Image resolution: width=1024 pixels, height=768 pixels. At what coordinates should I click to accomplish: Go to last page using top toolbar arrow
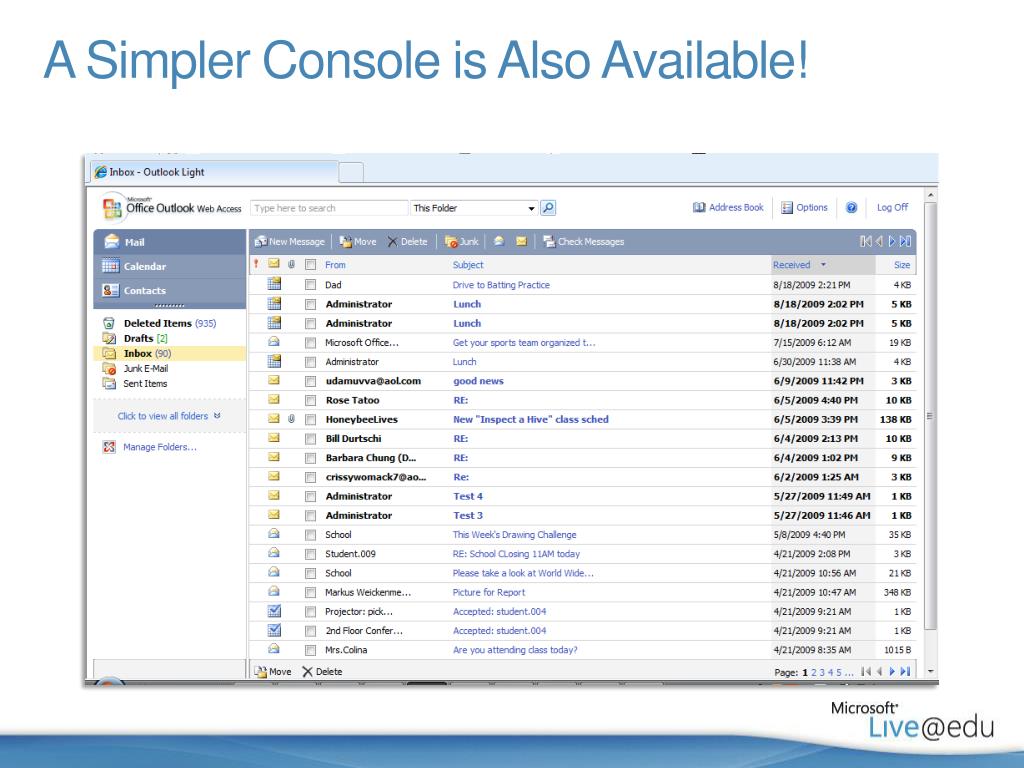905,241
